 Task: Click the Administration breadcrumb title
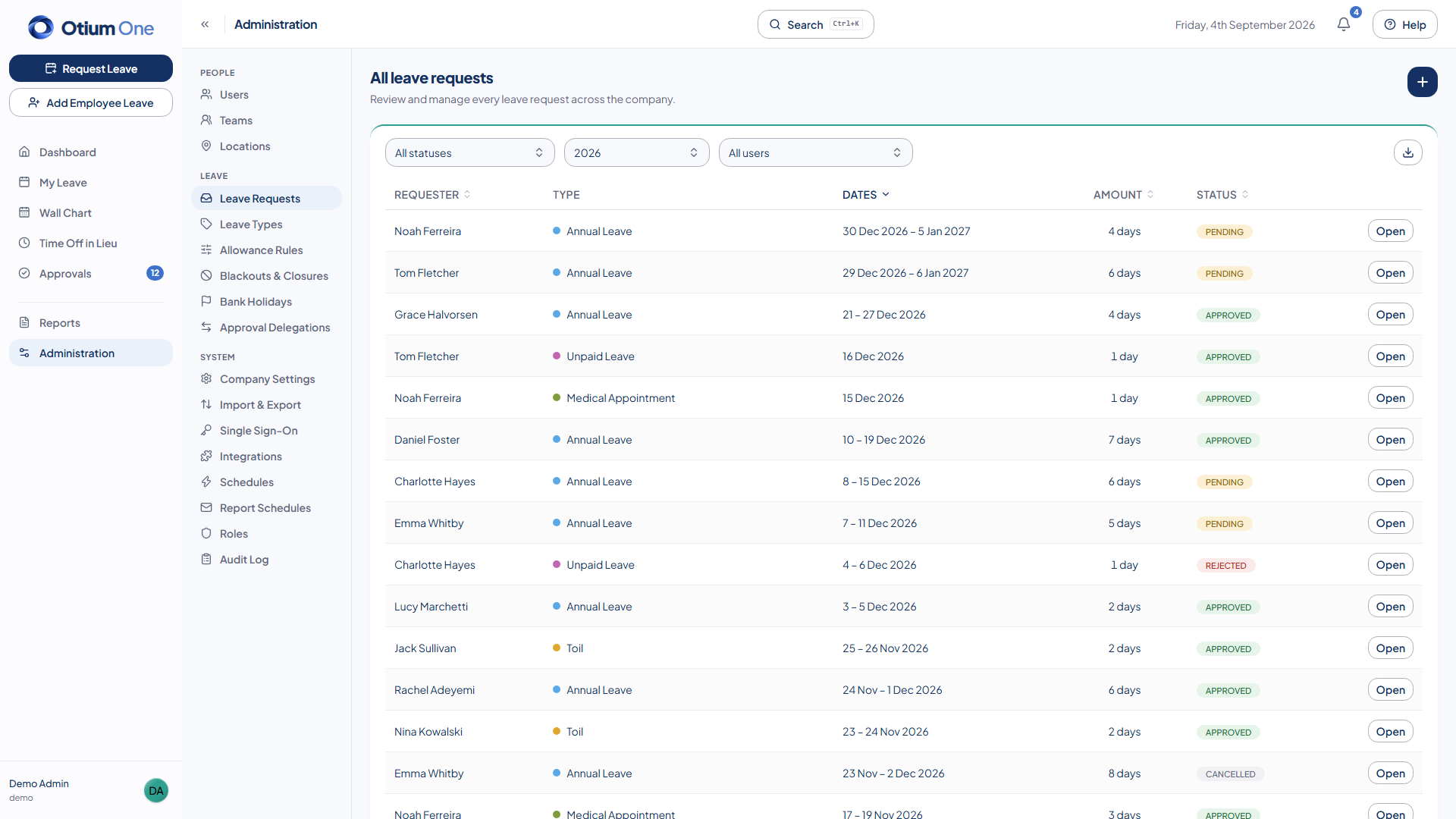[276, 24]
